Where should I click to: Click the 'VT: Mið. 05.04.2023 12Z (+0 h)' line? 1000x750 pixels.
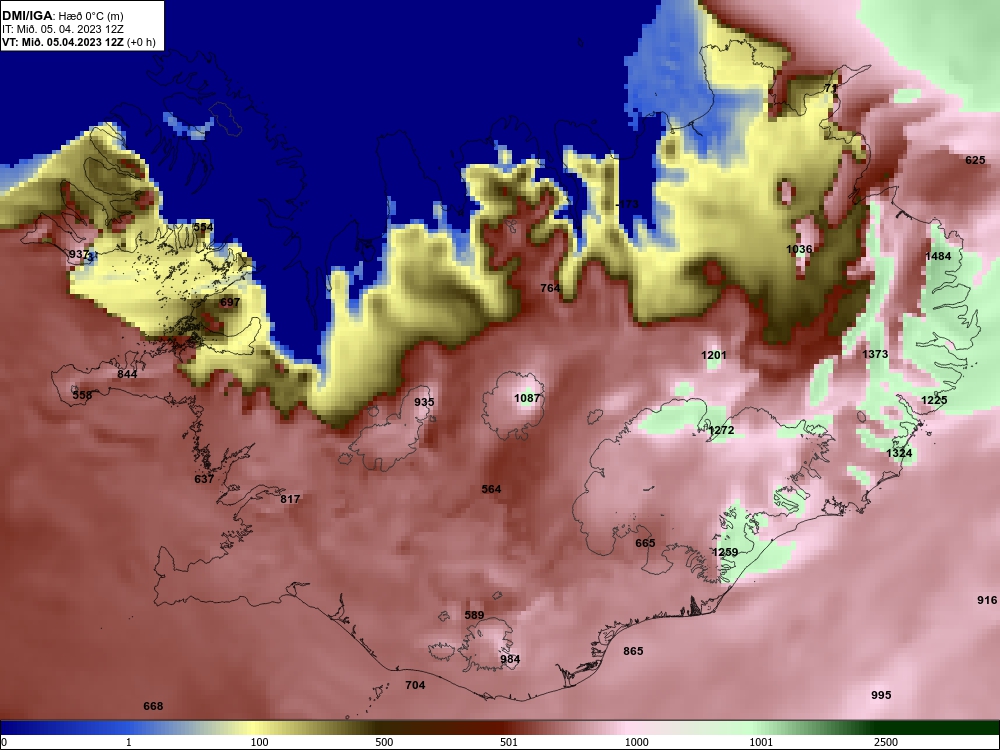[78, 42]
